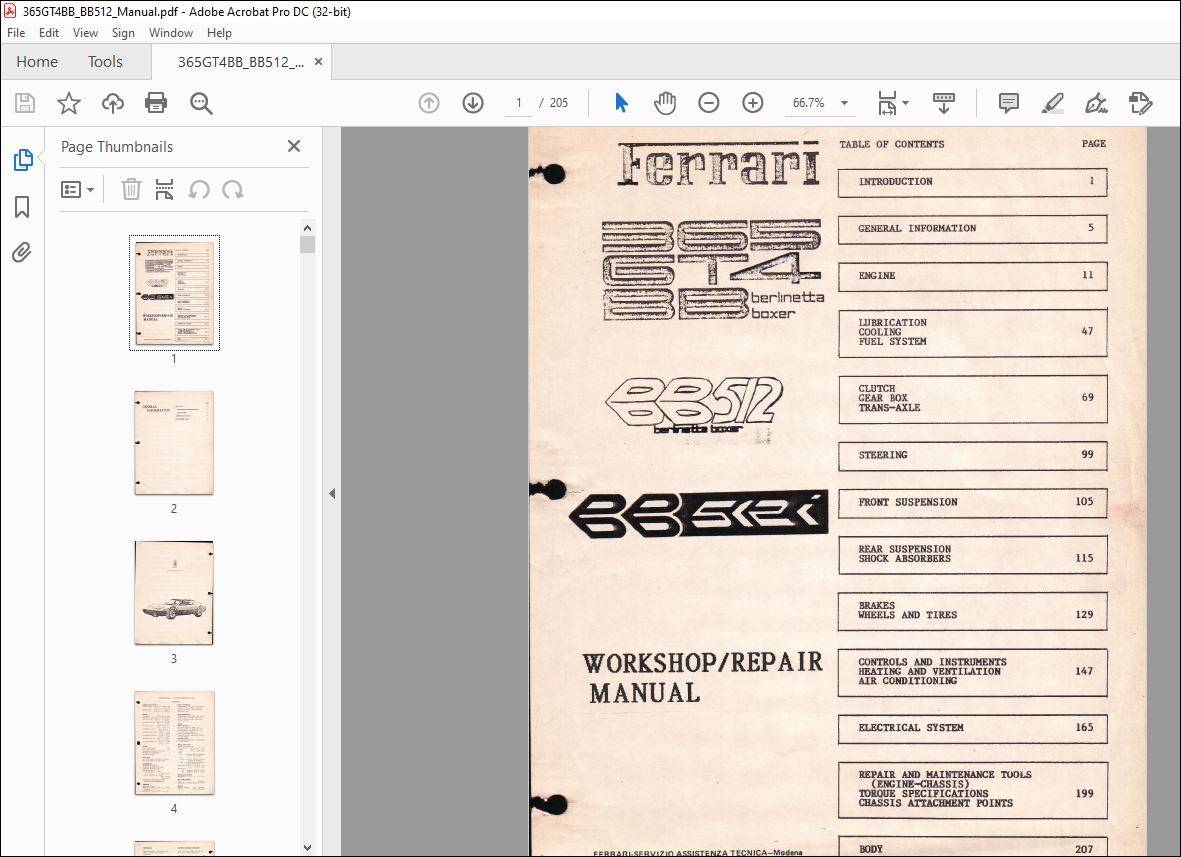The image size is (1181, 857).
Task: Open the Bookmarks panel icon
Action: pyautogui.click(x=22, y=207)
